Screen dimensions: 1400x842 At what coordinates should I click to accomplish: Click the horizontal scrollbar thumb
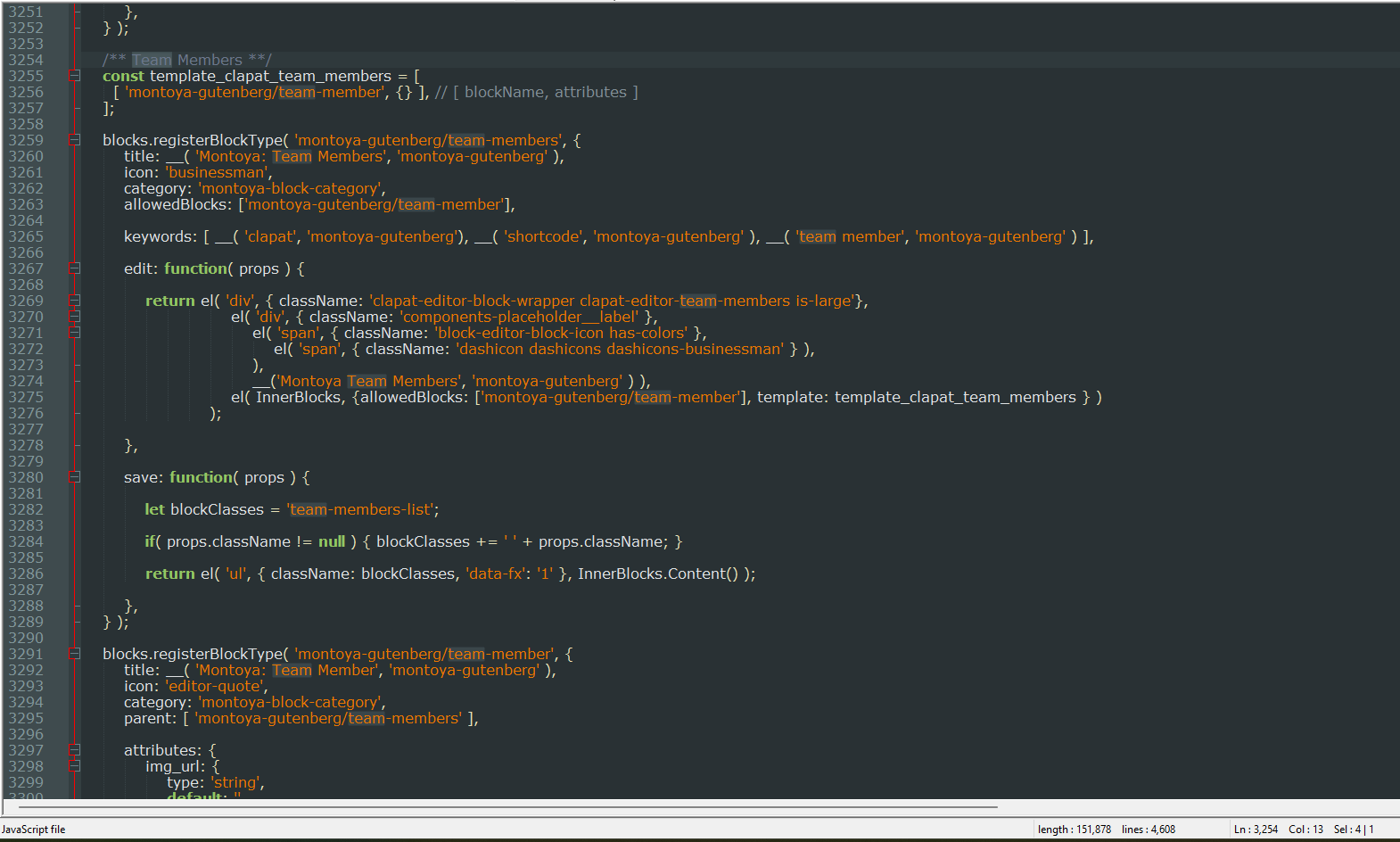[506, 807]
